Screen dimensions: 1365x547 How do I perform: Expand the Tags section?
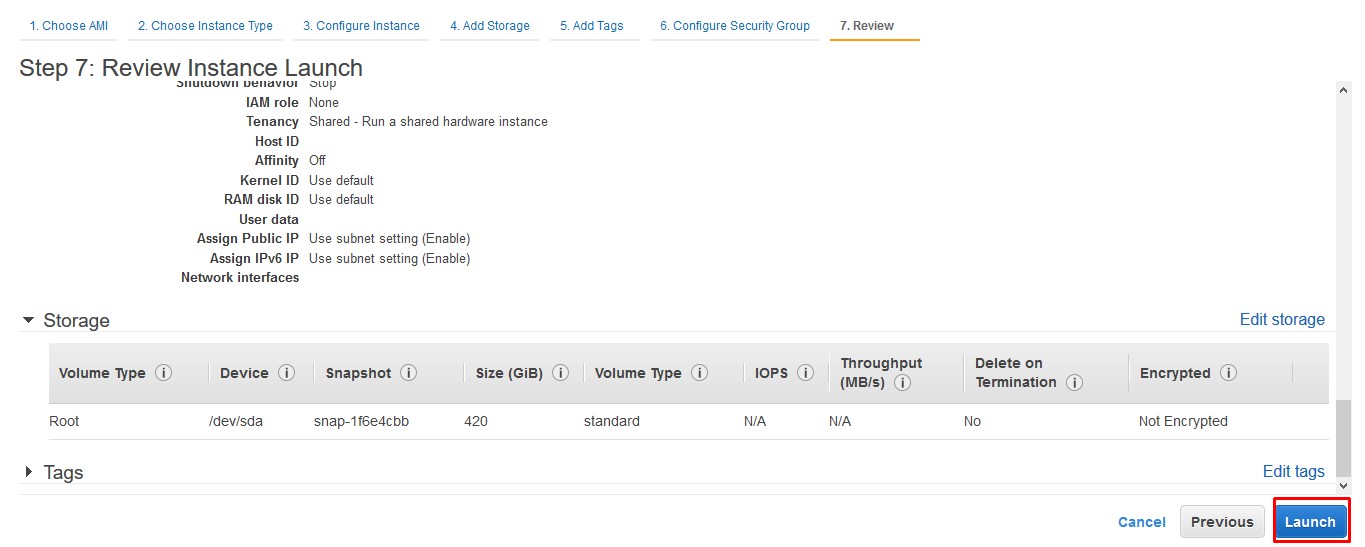pyautogui.click(x=29, y=472)
